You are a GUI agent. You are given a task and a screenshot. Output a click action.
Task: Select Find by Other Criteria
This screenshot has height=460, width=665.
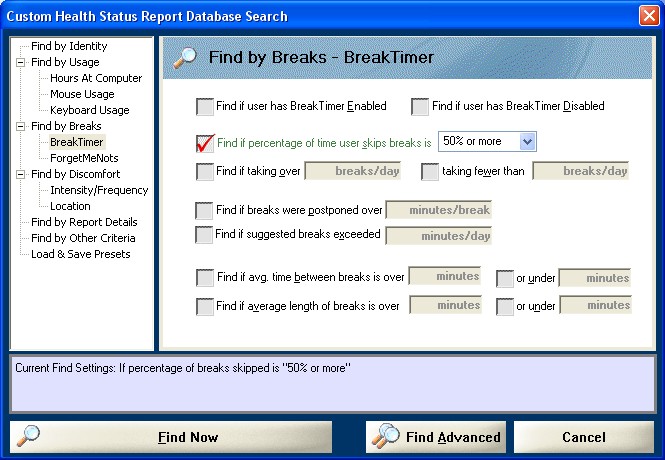[83, 238]
